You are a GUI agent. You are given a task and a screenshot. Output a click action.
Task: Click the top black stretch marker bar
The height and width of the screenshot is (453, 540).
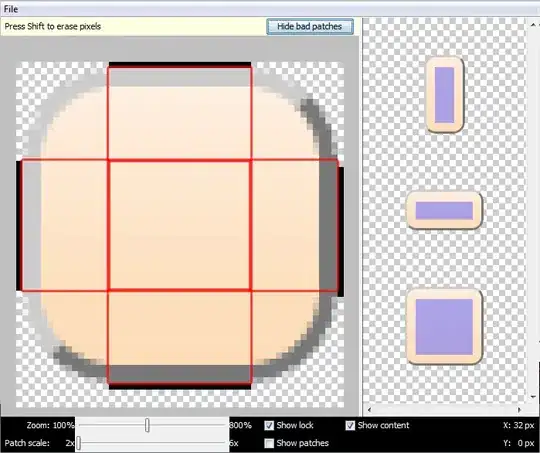pyautogui.click(x=180, y=65)
